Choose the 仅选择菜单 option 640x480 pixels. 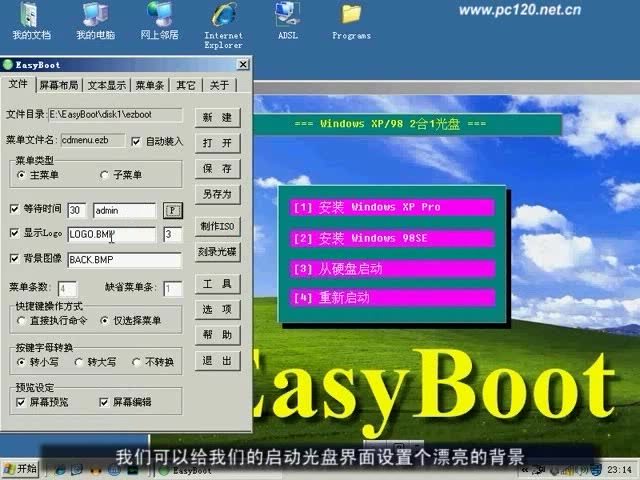pyautogui.click(x=104, y=320)
